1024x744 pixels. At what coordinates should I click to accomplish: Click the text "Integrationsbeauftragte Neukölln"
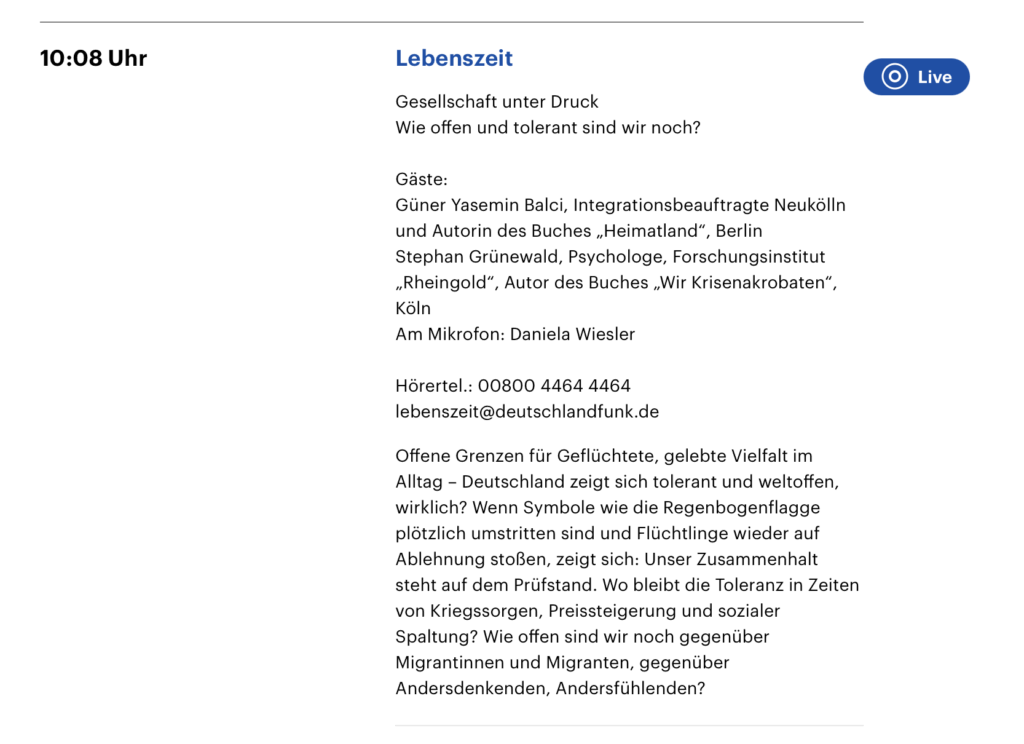click(x=709, y=205)
